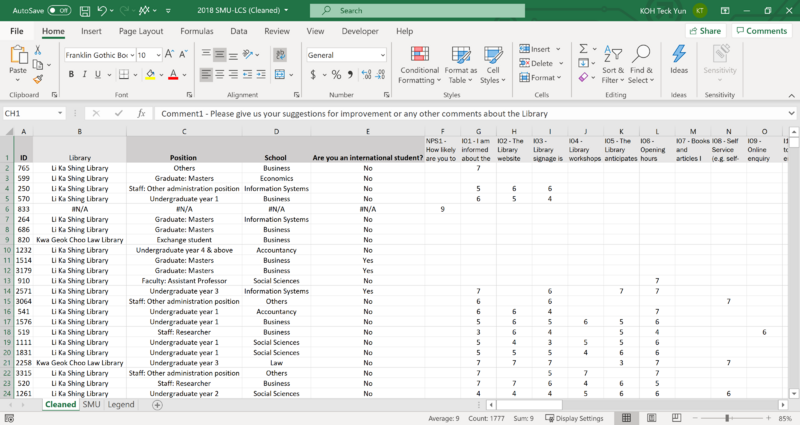Click the Insert Function fx icon

pos(141,113)
